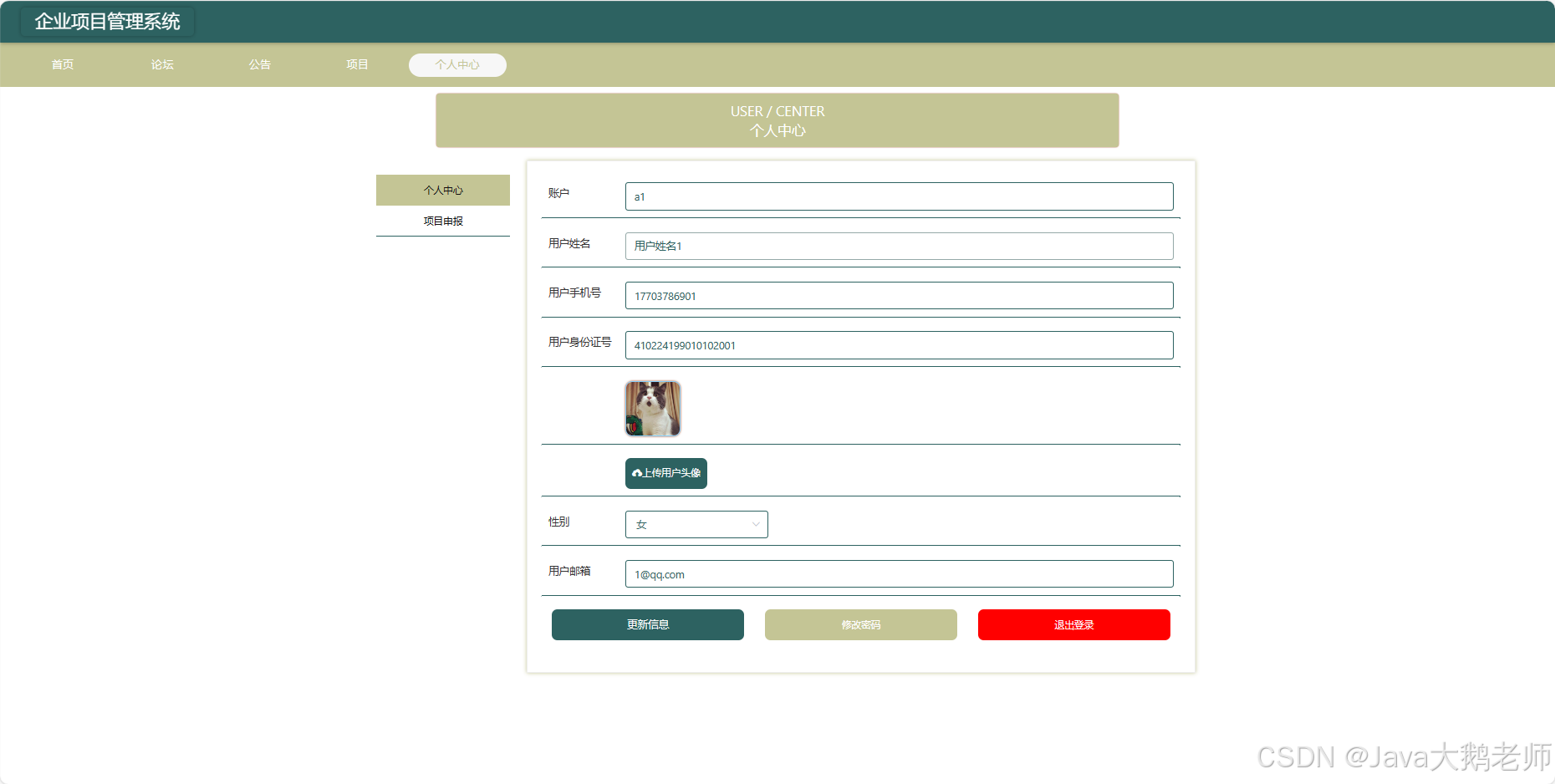This screenshot has height=784, width=1555.
Task: Click the 账户 field label
Action: pos(558,193)
